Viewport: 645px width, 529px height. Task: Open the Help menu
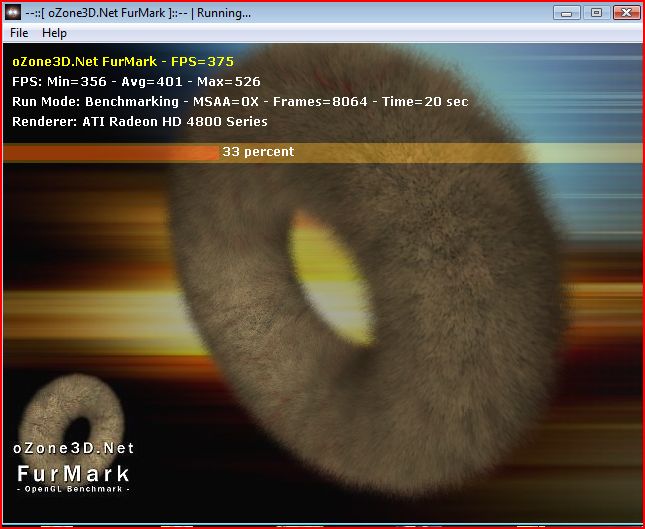coord(54,33)
